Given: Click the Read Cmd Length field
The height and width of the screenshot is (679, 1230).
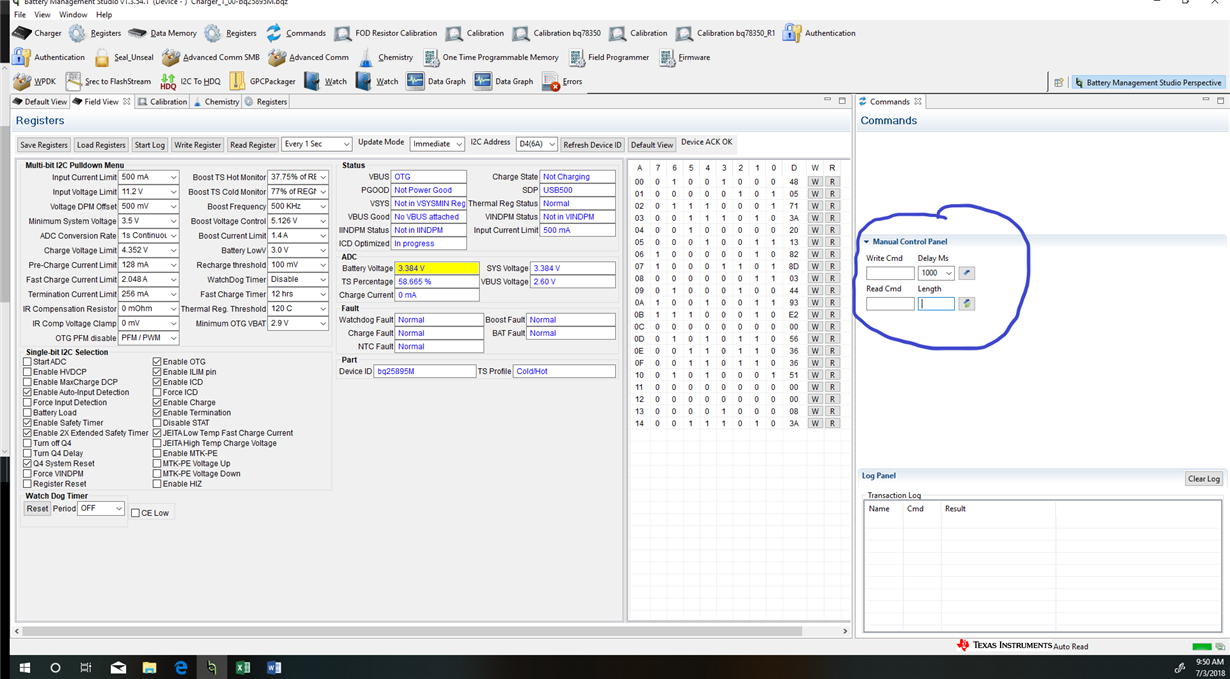Looking at the screenshot, I should (x=936, y=303).
